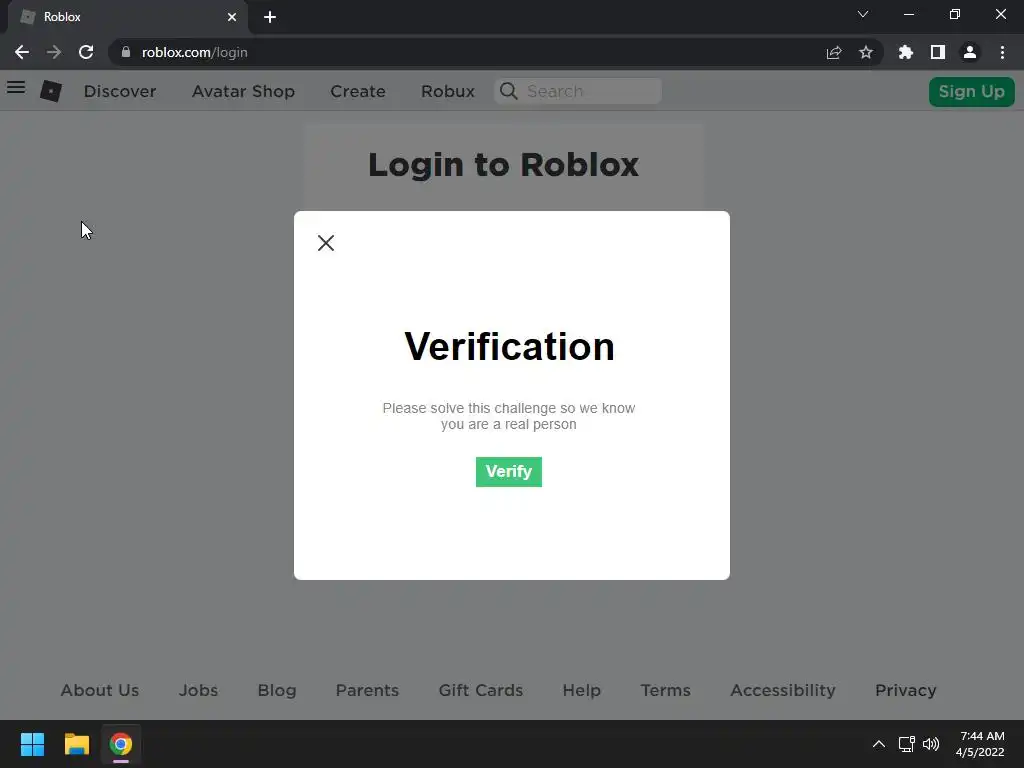Close the Roblox tab

[x=232, y=17]
